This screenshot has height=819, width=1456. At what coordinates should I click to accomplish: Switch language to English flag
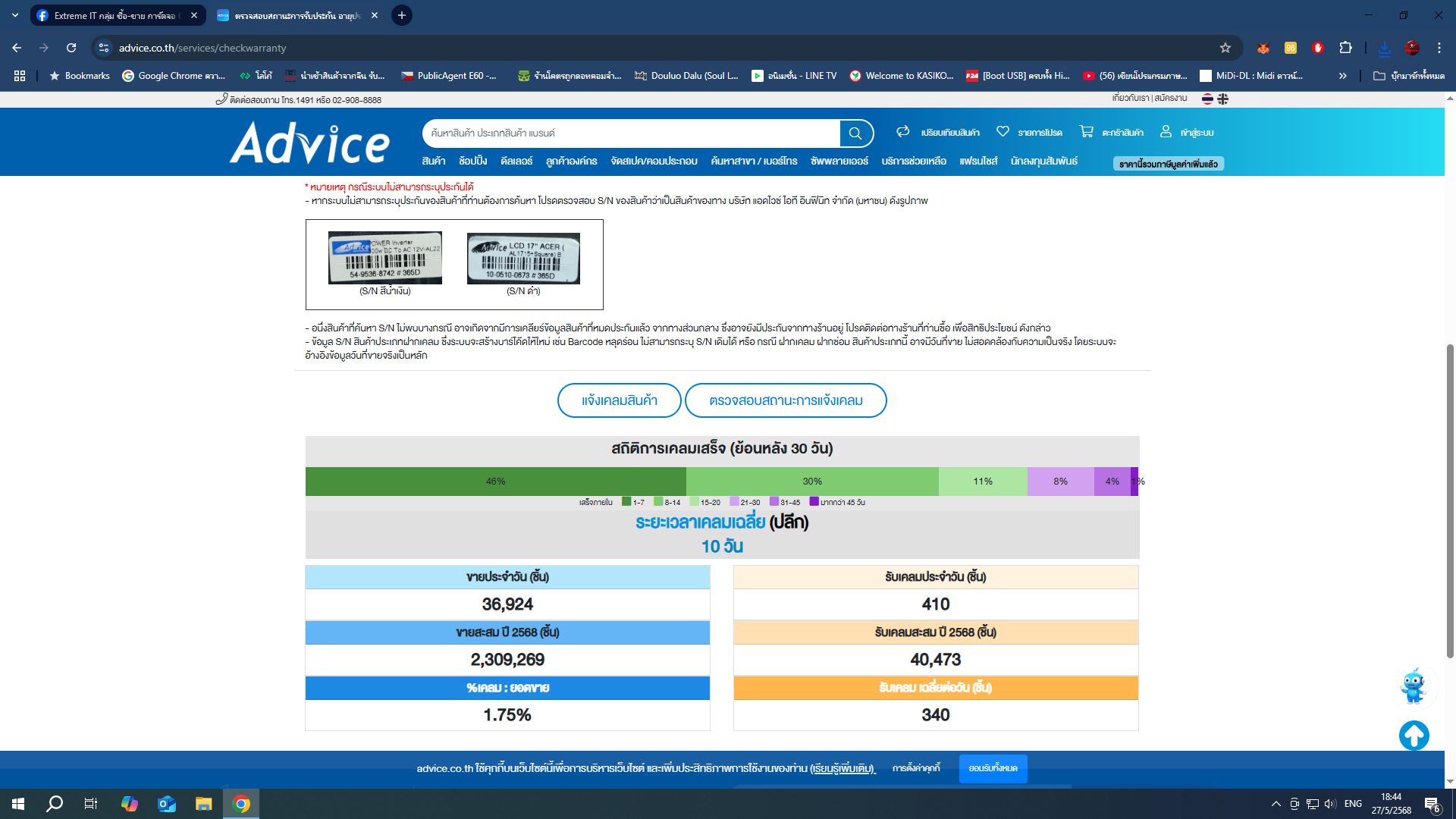click(x=1222, y=99)
